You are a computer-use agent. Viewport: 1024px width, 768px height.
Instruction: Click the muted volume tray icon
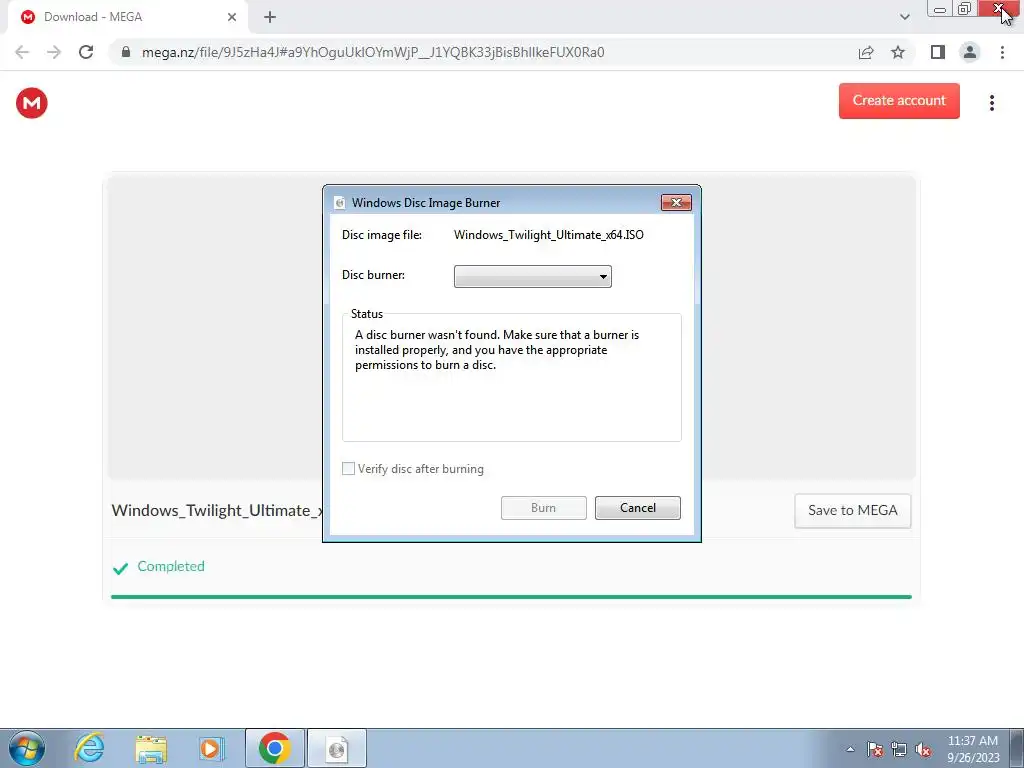923,749
